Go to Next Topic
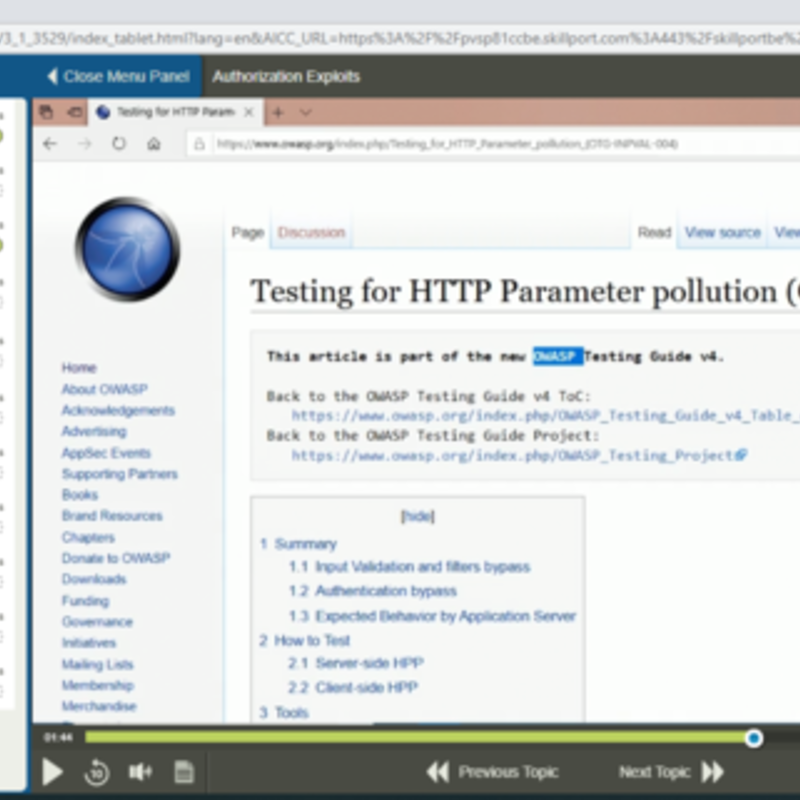 pyautogui.click(x=671, y=771)
